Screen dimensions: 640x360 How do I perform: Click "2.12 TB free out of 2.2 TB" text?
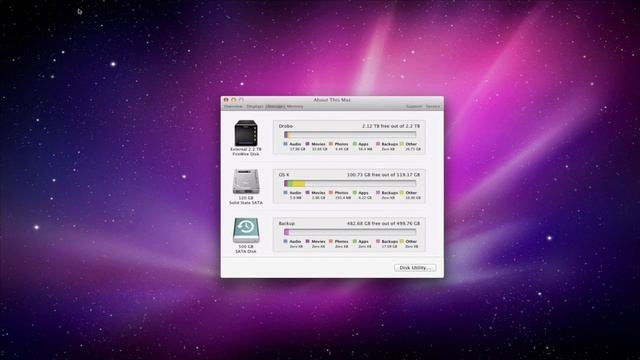coord(391,126)
